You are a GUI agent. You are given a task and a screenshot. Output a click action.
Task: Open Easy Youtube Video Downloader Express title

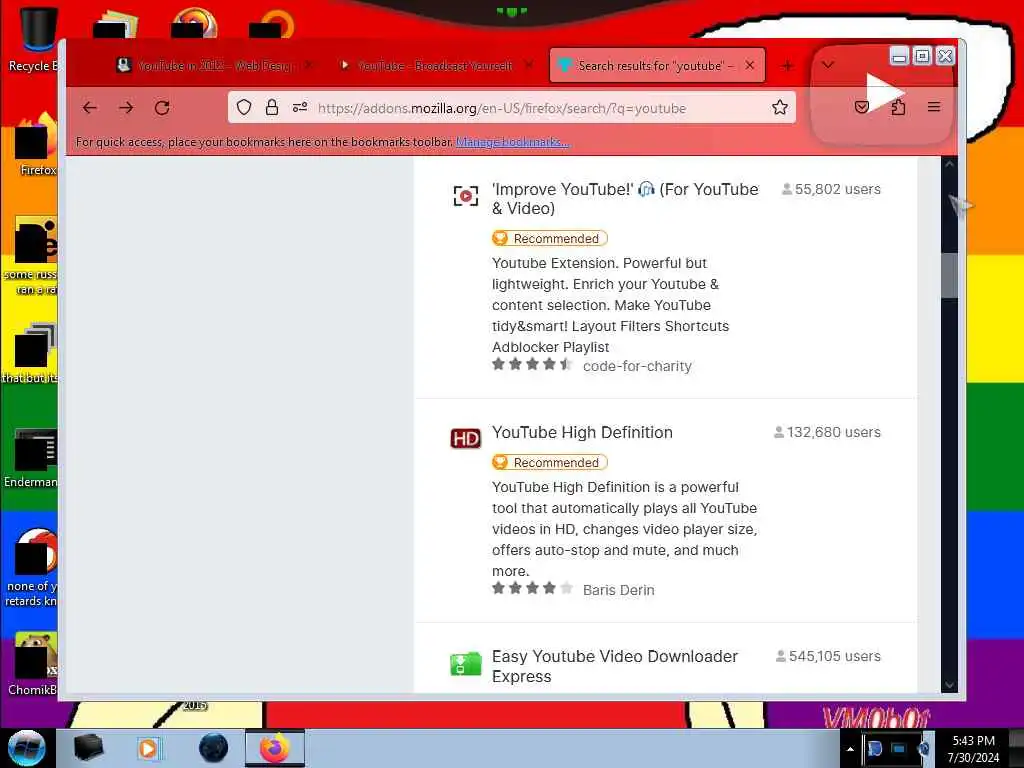click(x=615, y=666)
